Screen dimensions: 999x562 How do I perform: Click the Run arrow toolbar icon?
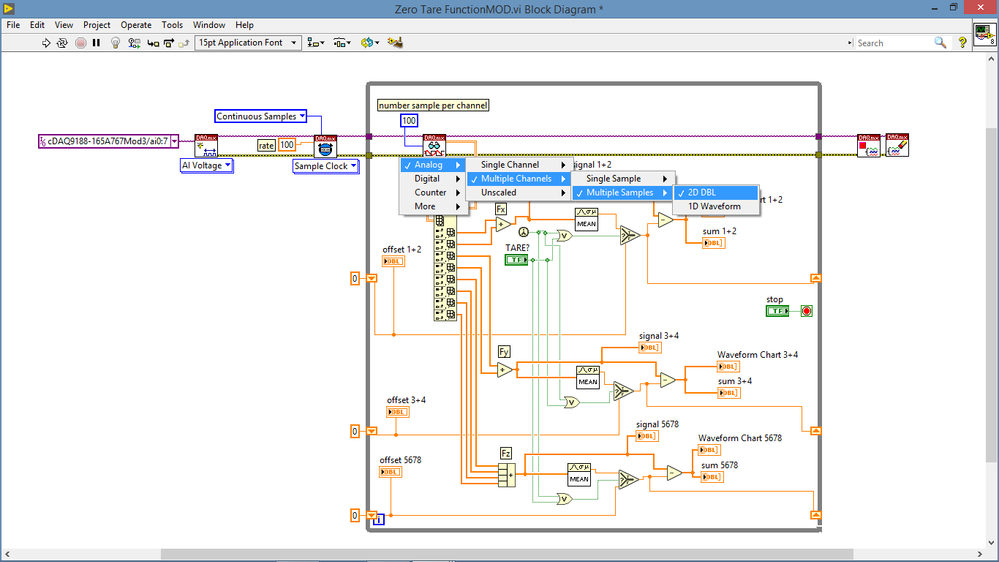pyautogui.click(x=46, y=43)
